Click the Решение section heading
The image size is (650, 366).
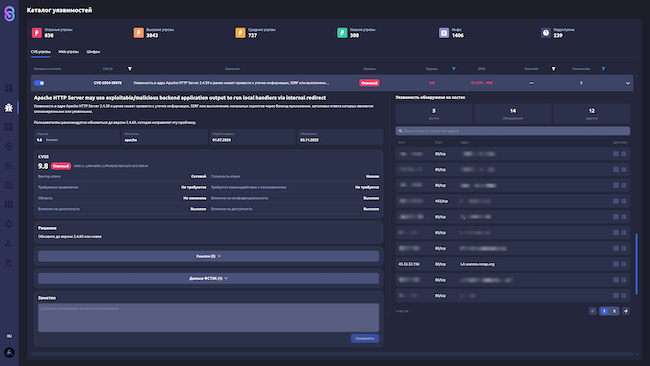tap(47, 228)
